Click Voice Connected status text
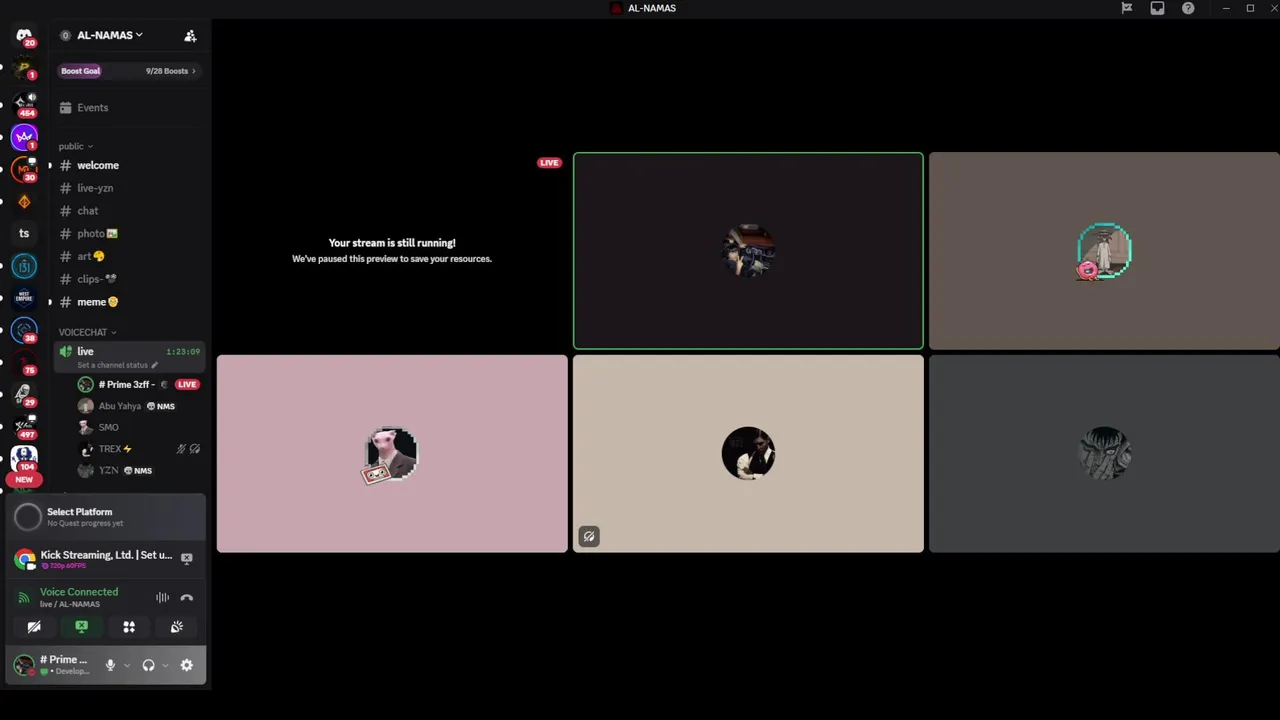Image resolution: width=1280 pixels, height=720 pixels. 79,592
